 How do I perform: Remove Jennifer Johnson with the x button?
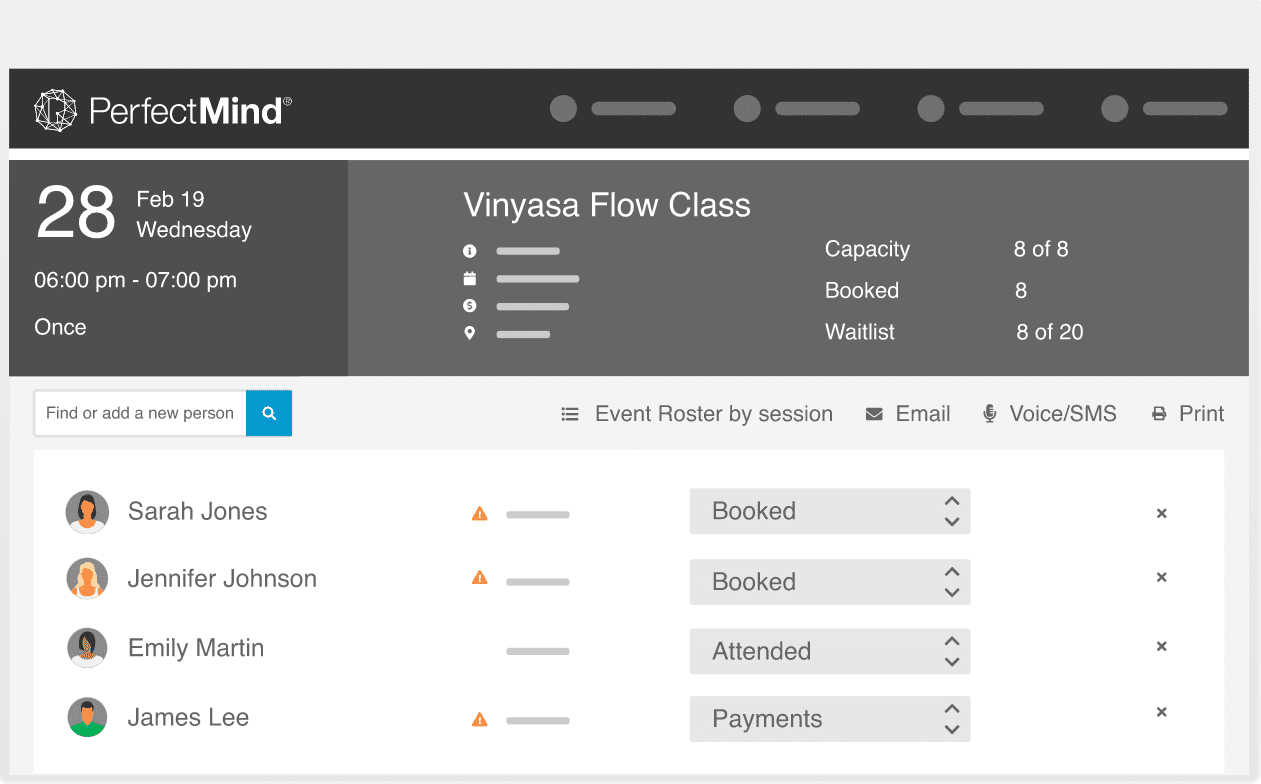1161,577
